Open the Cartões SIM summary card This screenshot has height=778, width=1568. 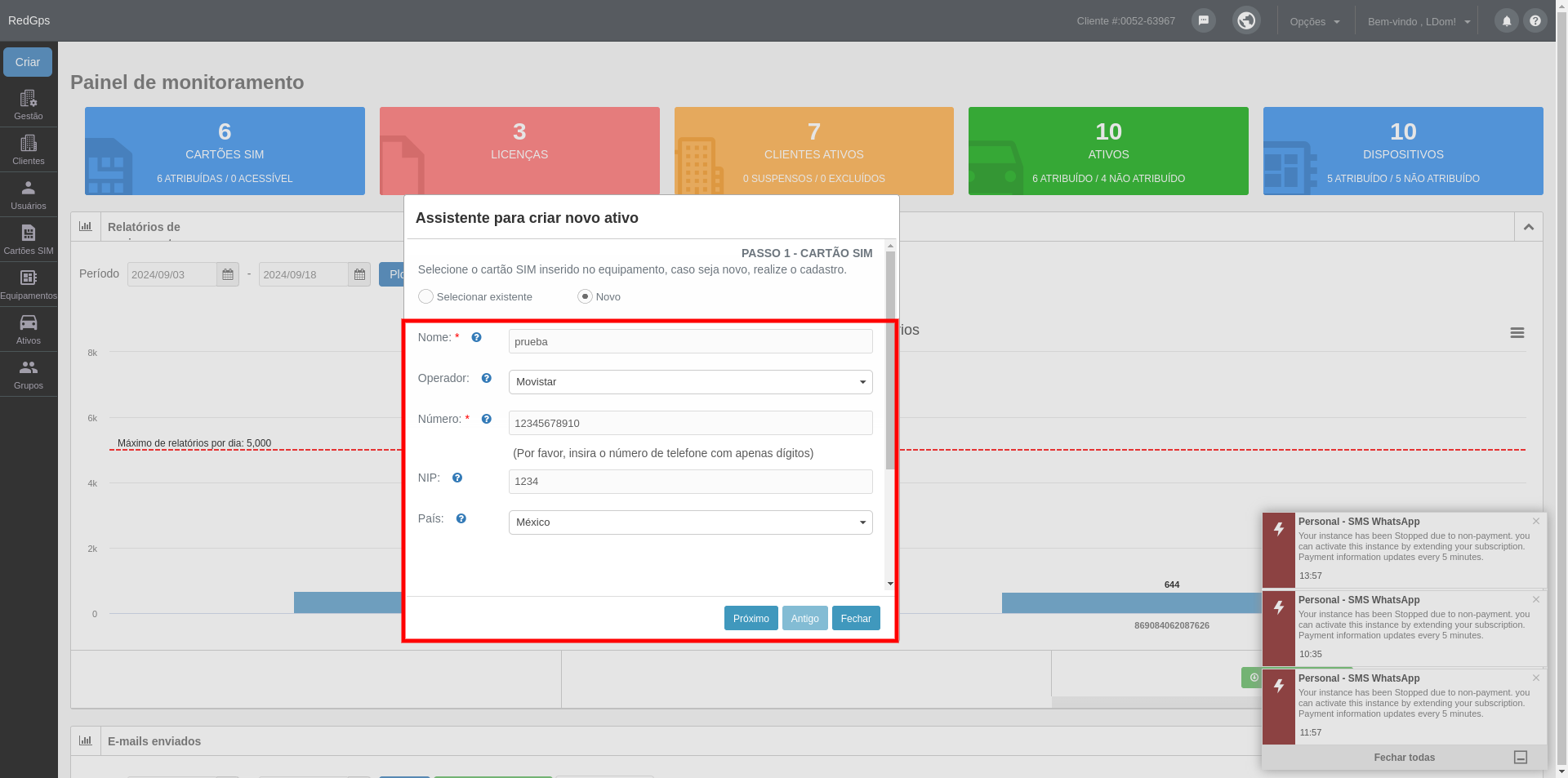[225, 151]
